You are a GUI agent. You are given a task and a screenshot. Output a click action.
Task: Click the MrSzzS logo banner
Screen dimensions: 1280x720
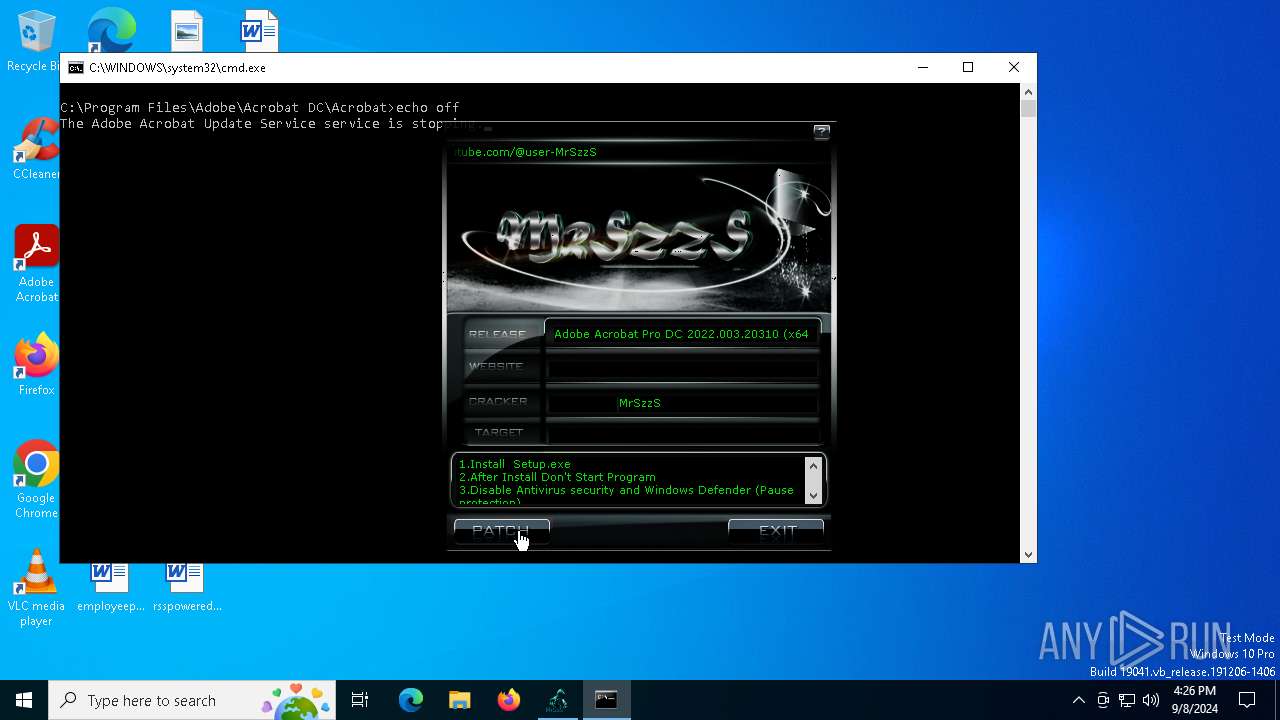coord(639,237)
